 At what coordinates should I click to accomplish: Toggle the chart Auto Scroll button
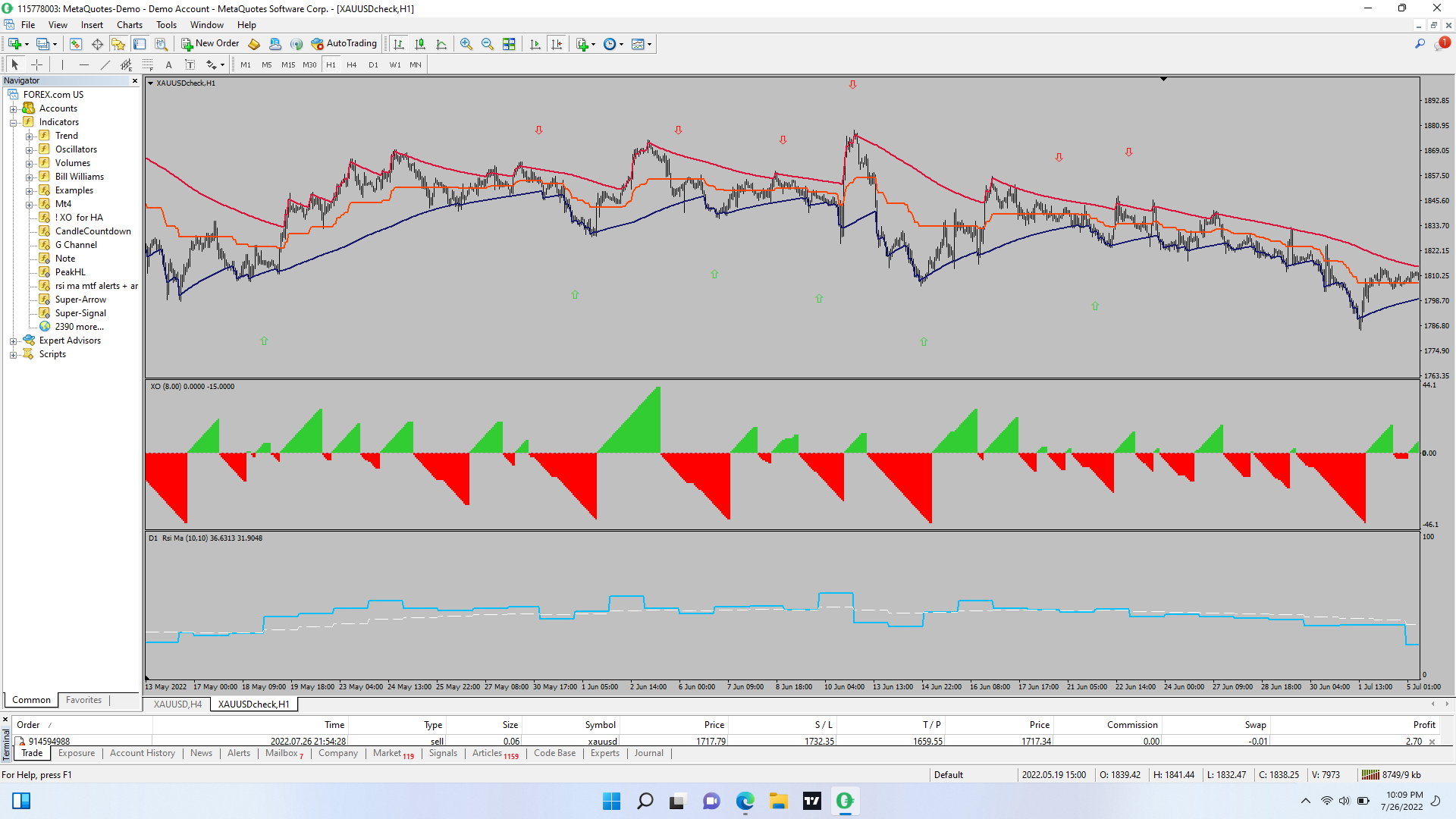(x=535, y=44)
